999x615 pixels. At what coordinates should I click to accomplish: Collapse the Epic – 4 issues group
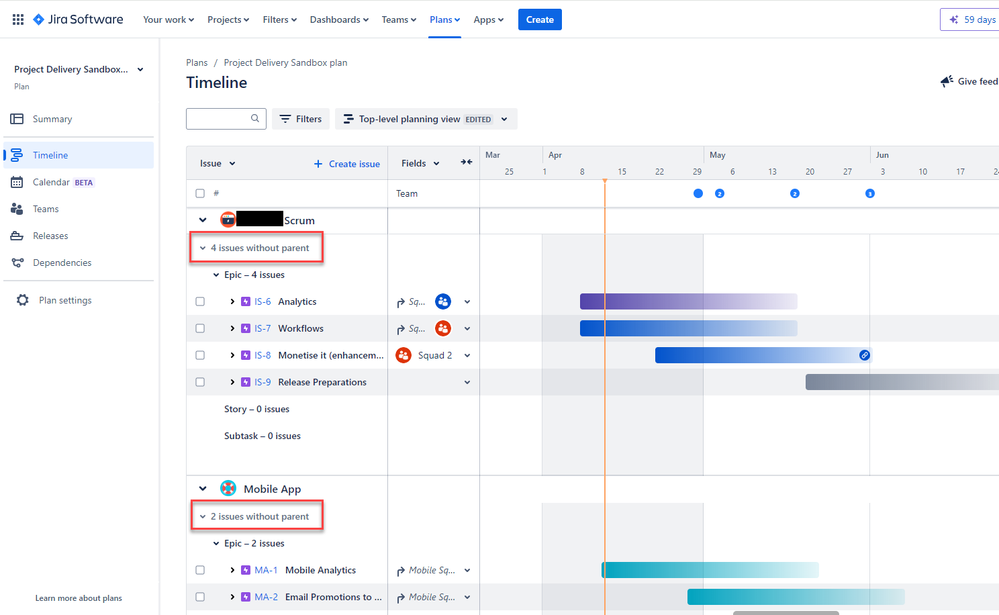(x=216, y=275)
